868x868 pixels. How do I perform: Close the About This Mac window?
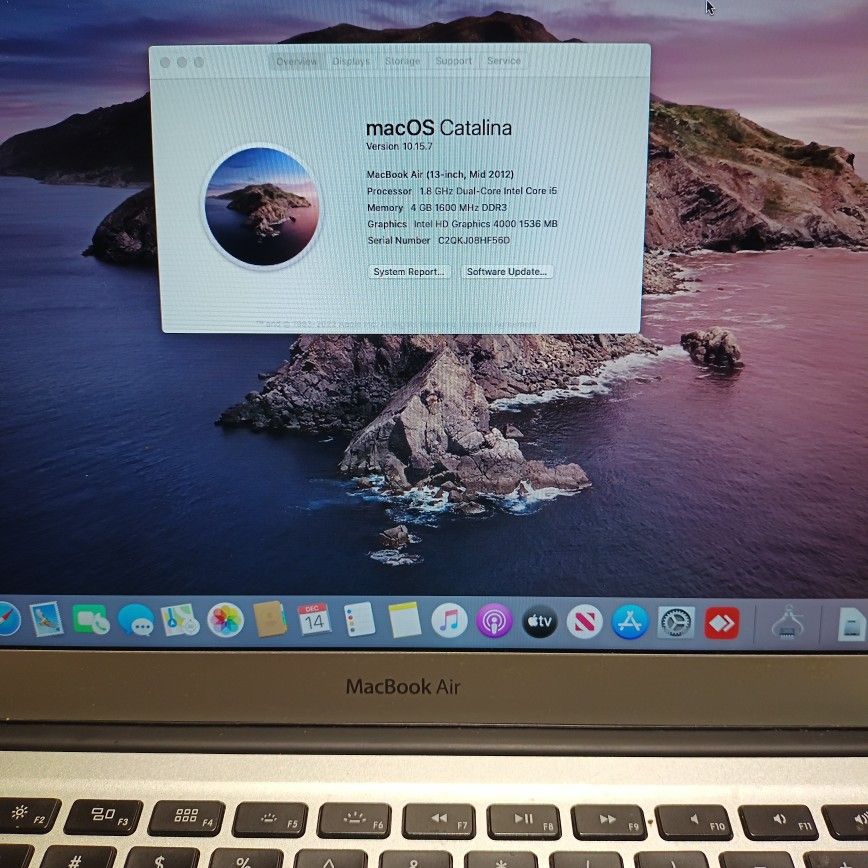(x=165, y=62)
